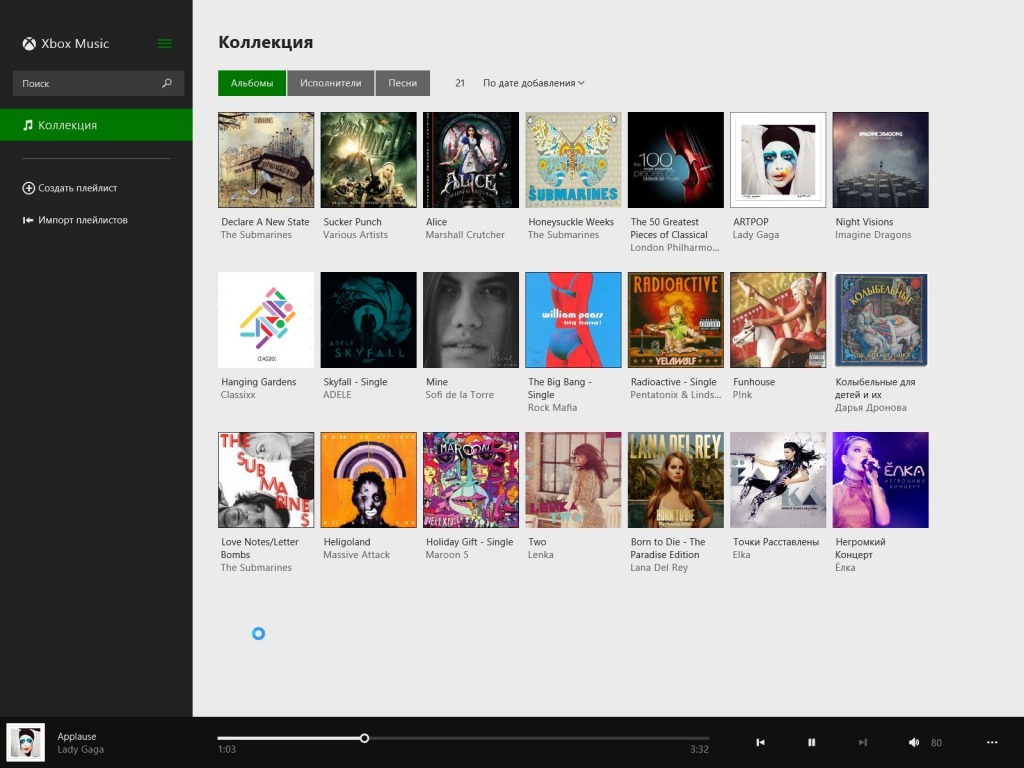1024x768 pixels.
Task: Click the playback progress slider handle
Action: [x=364, y=738]
